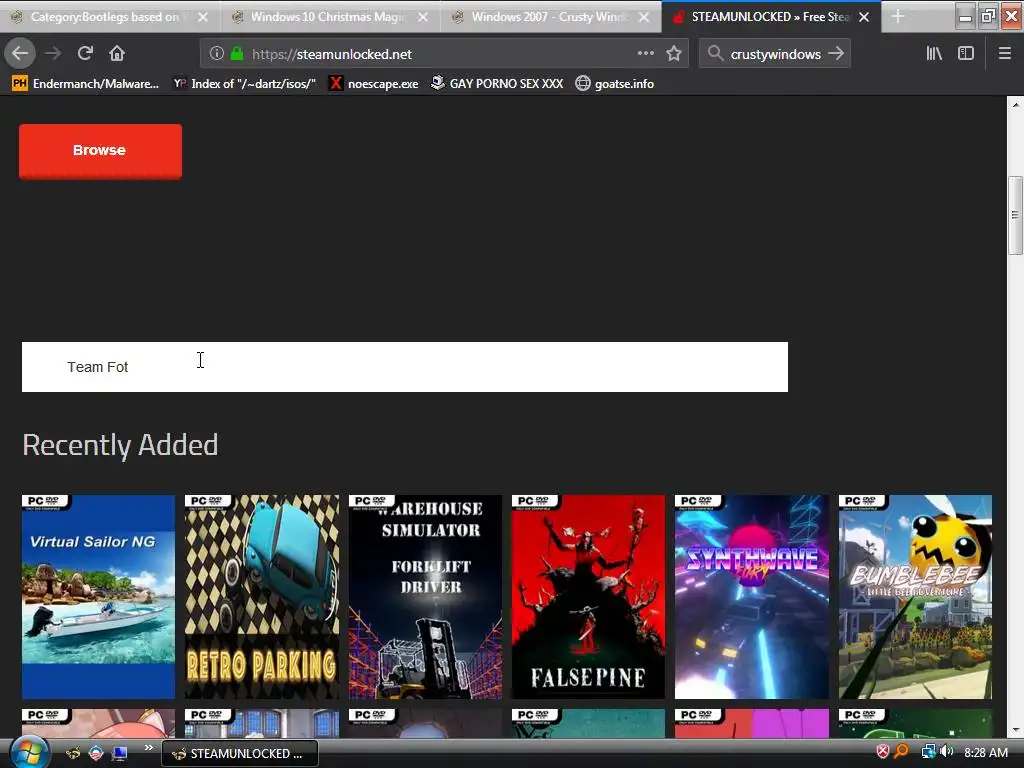Open the browser home page
This screenshot has height=768, width=1024.
[x=117, y=54]
